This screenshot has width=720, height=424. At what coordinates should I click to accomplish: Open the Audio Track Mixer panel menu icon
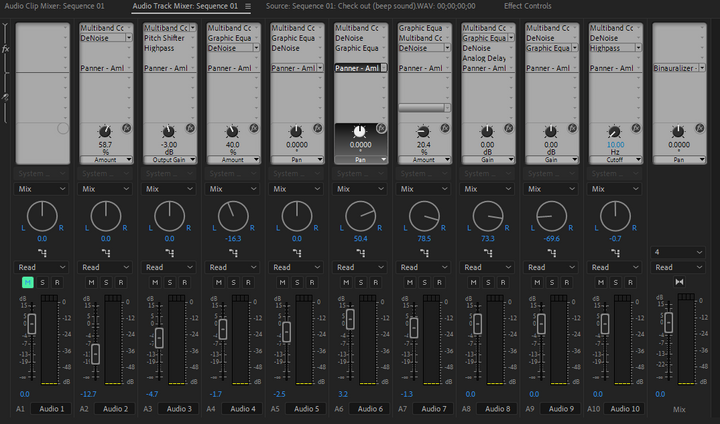click(248, 6)
